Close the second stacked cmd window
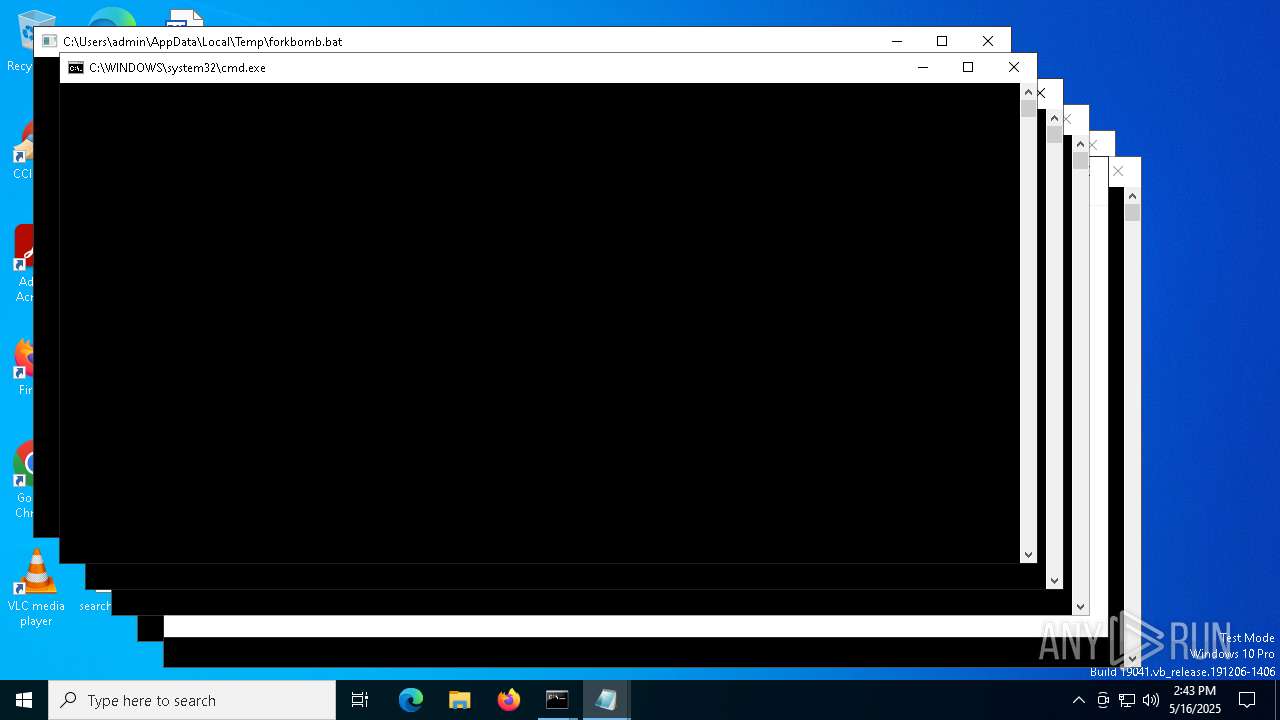Screen dimensions: 1280x720 pos(1042,93)
